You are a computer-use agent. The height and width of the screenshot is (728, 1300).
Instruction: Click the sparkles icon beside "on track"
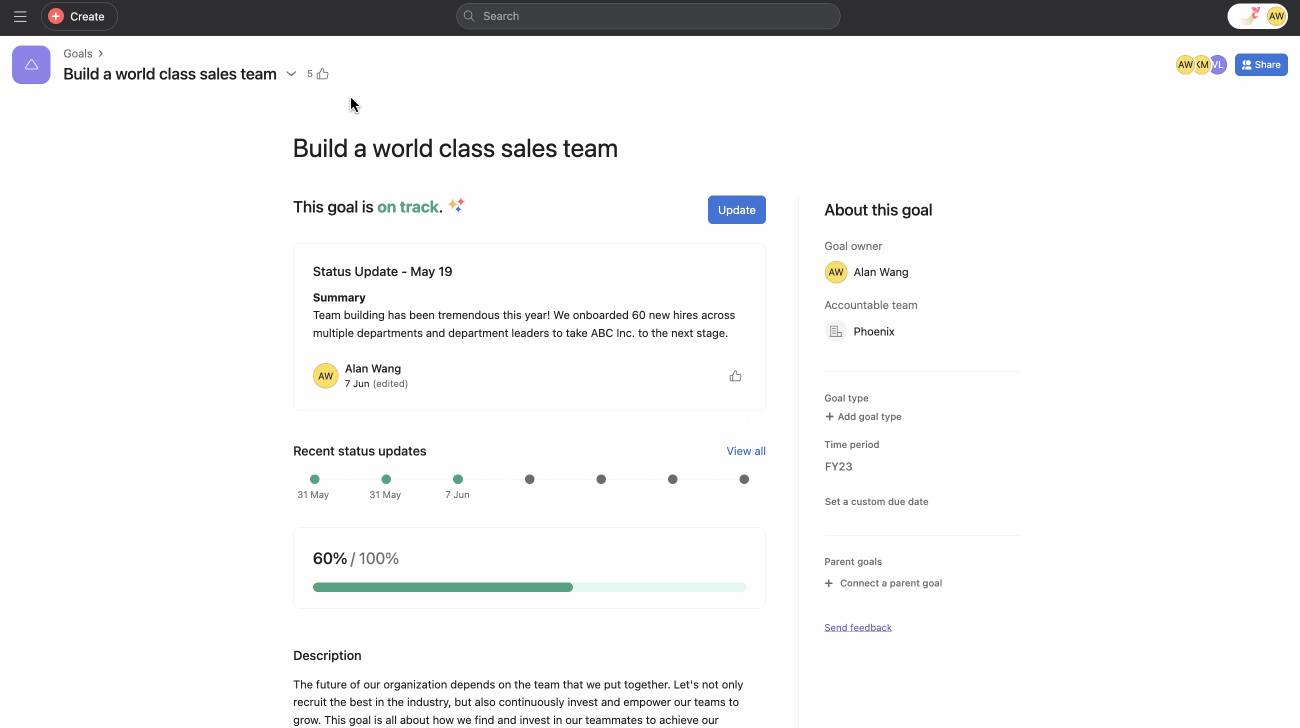coord(456,205)
